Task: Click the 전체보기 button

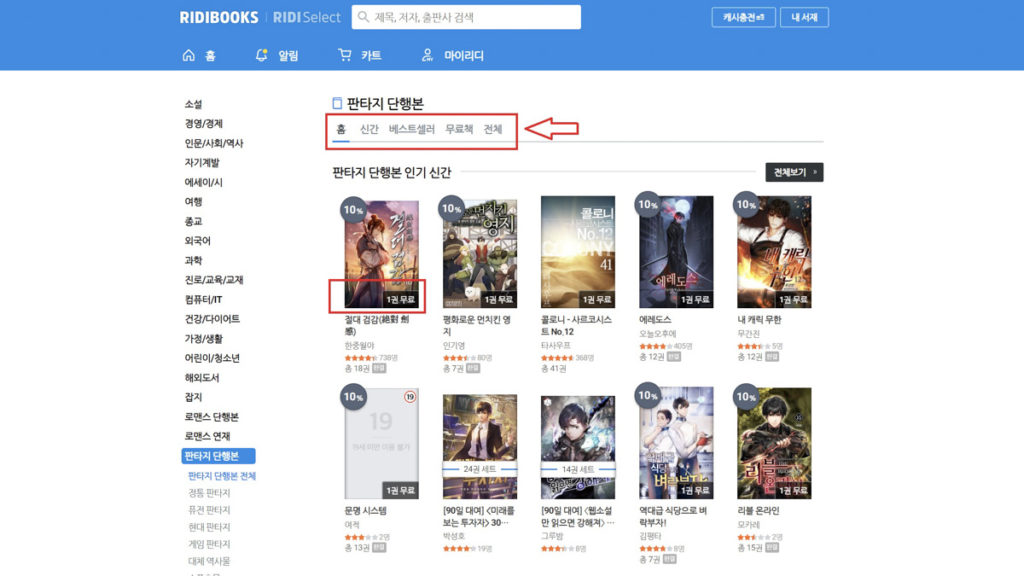Action: coord(794,172)
